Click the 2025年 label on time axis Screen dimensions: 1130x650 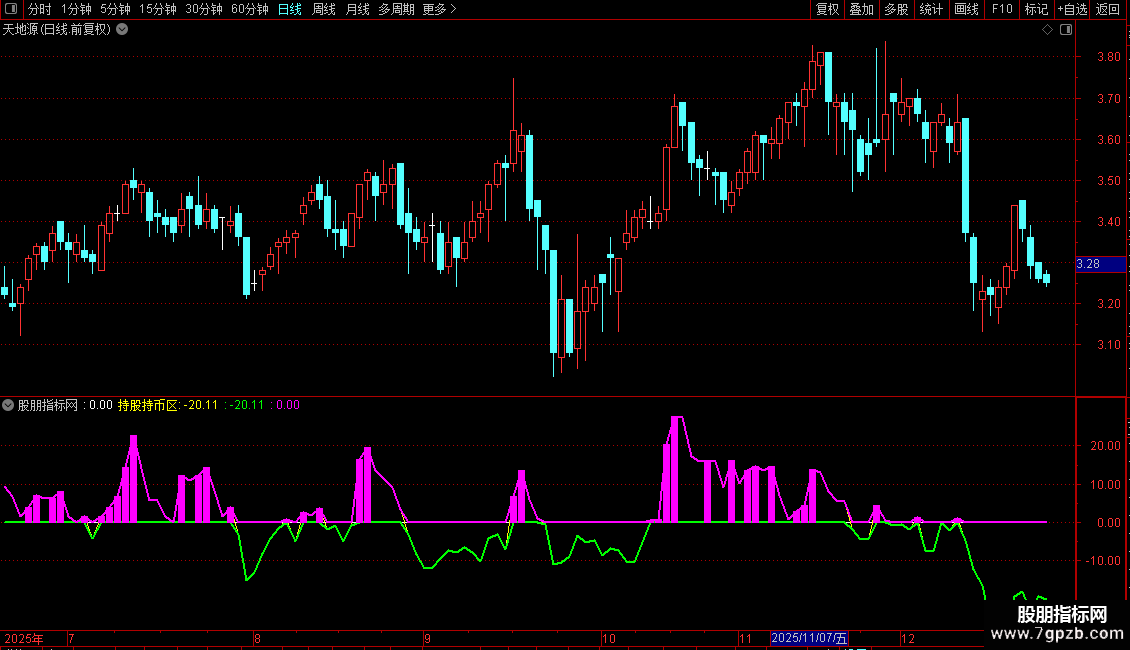pos(24,638)
